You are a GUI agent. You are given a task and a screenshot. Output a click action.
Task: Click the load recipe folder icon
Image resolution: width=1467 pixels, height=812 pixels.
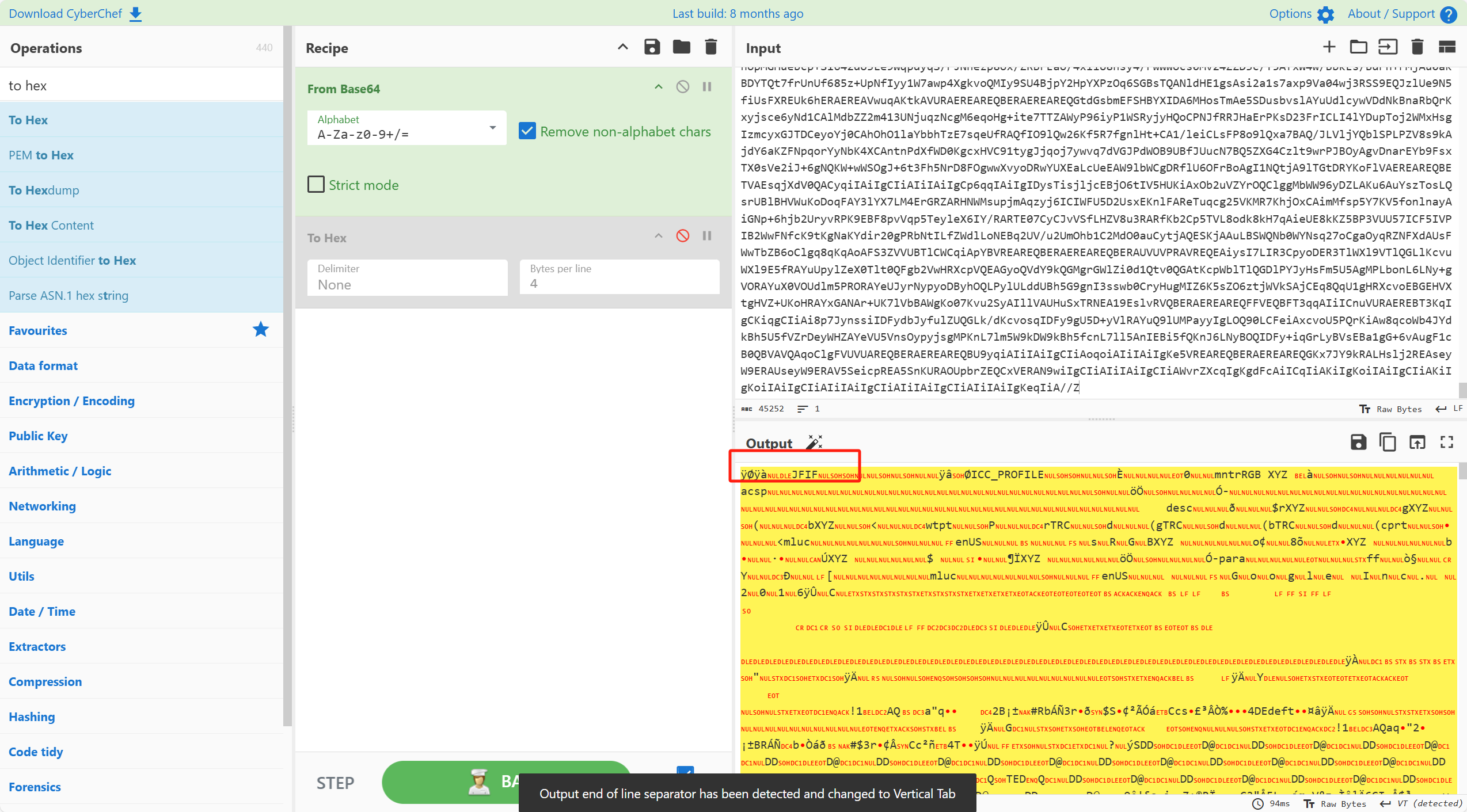click(x=681, y=47)
